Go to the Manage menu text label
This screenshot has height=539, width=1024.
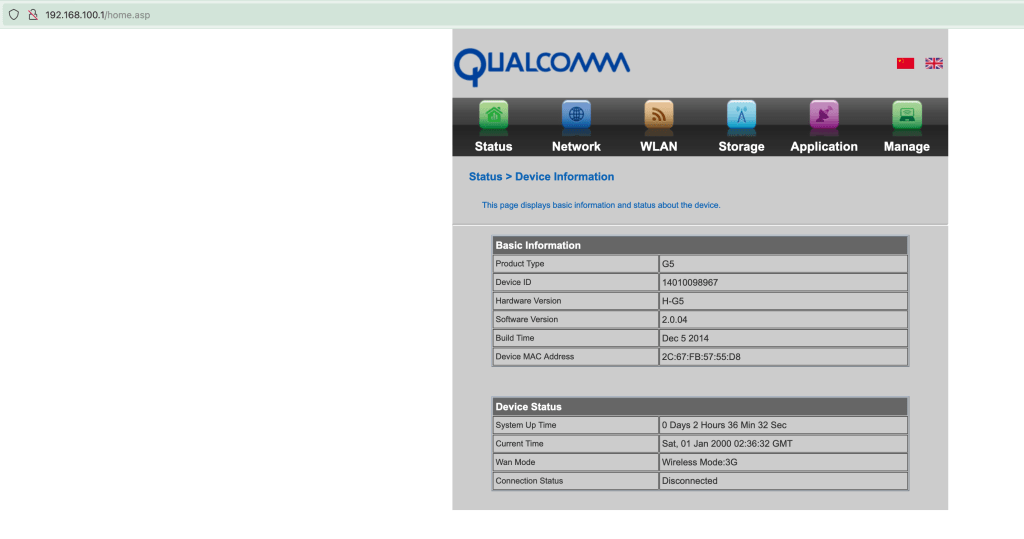coord(906,146)
